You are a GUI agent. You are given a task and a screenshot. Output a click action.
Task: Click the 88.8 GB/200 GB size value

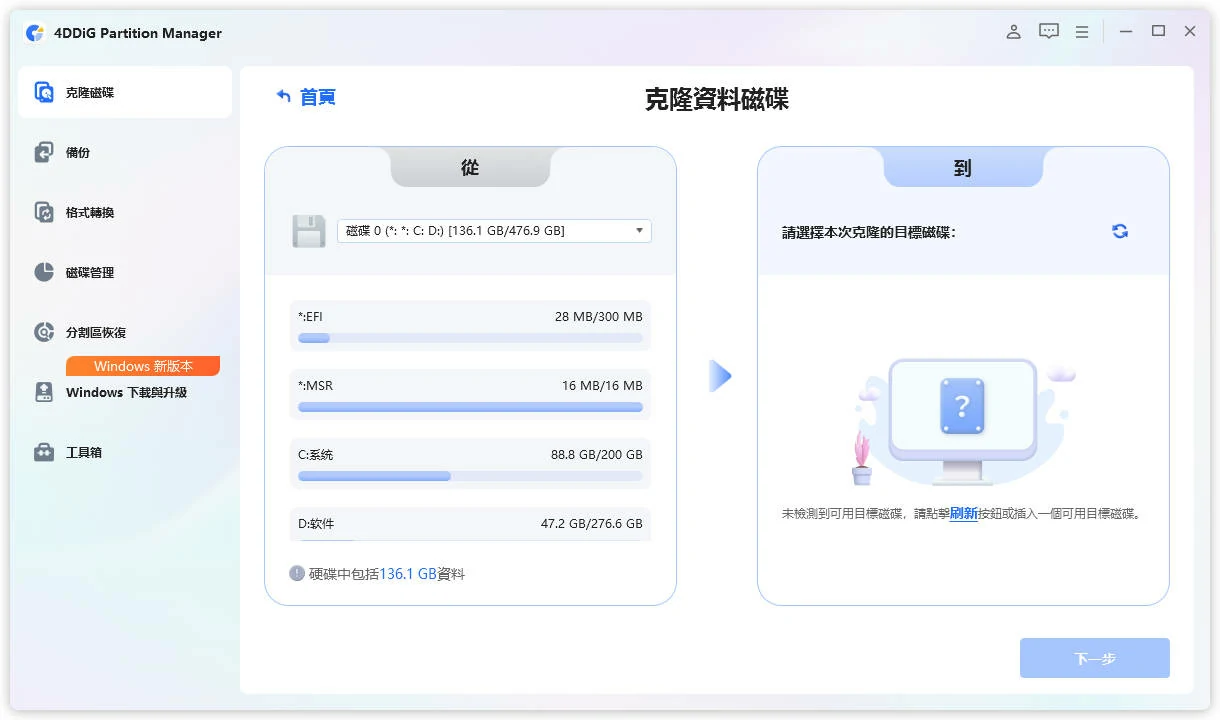(597, 454)
